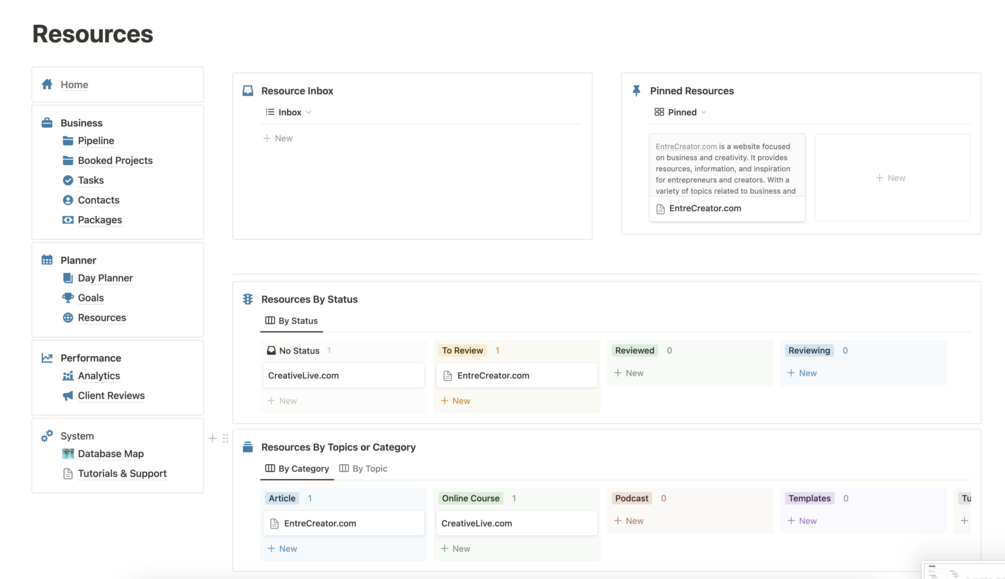The image size is (1005, 579).
Task: Add new item under Reviewed column
Action: pyautogui.click(x=629, y=373)
